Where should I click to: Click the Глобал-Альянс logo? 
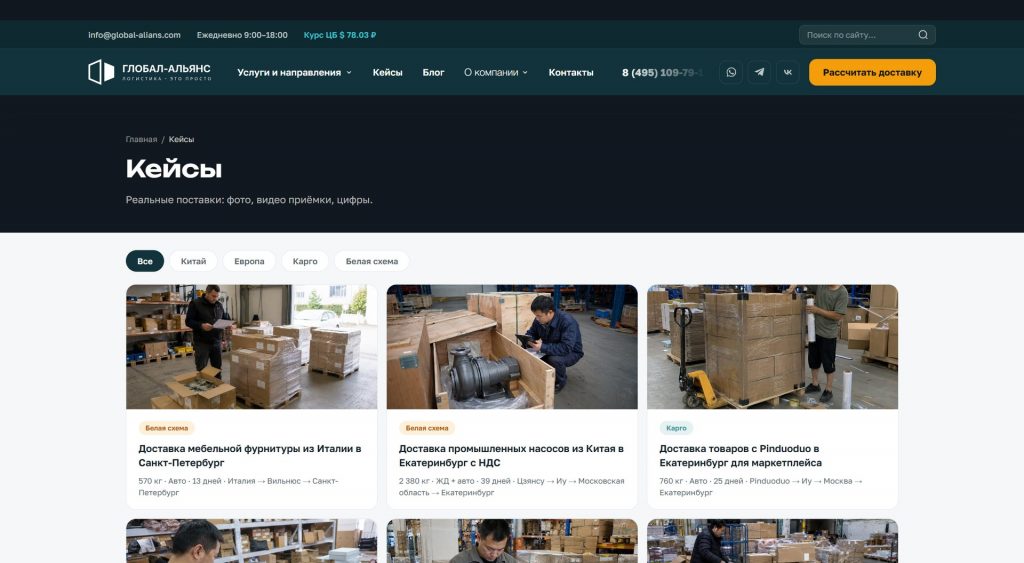pos(150,72)
